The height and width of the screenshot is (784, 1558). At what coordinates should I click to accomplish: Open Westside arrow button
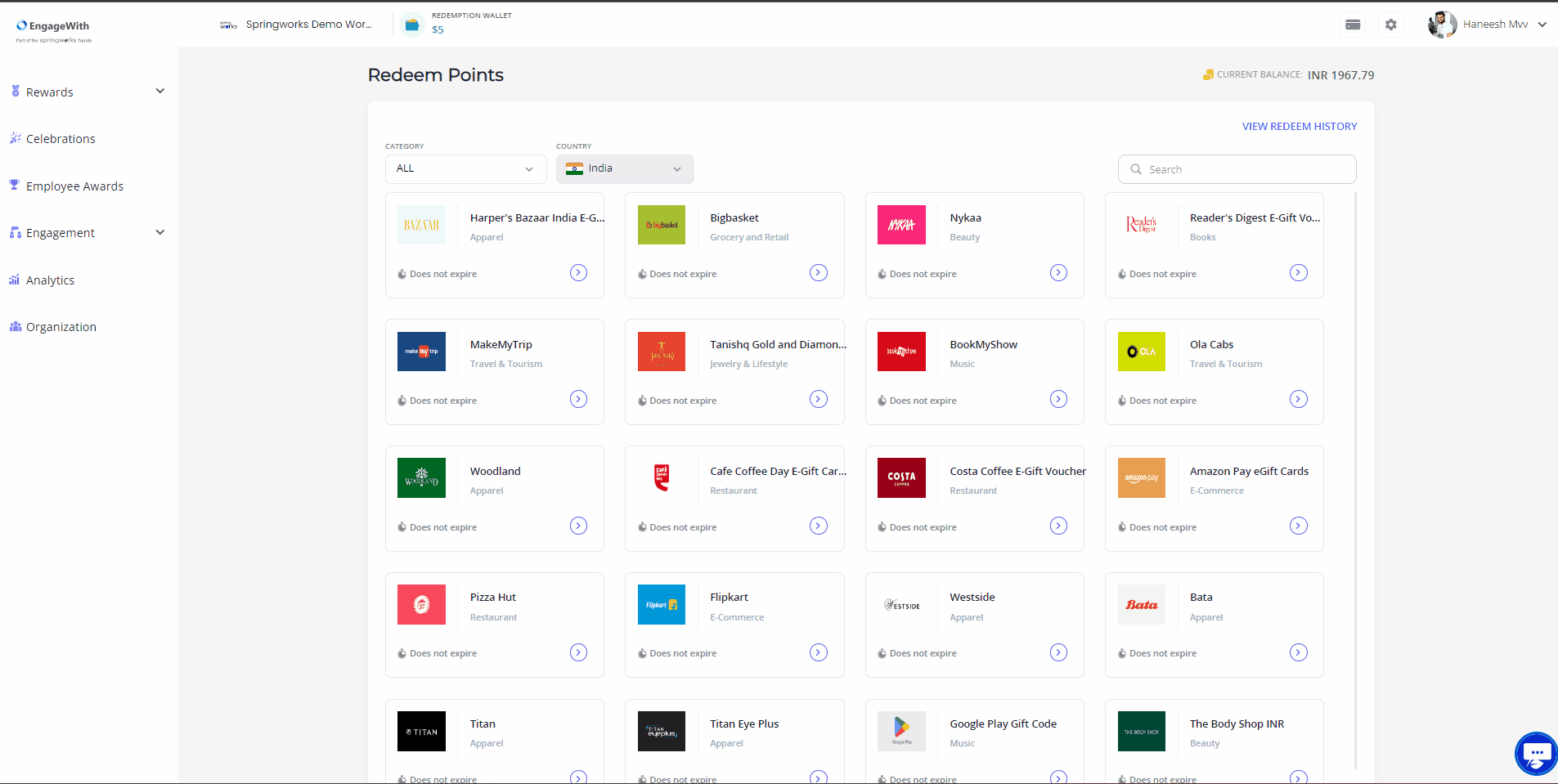[1058, 652]
